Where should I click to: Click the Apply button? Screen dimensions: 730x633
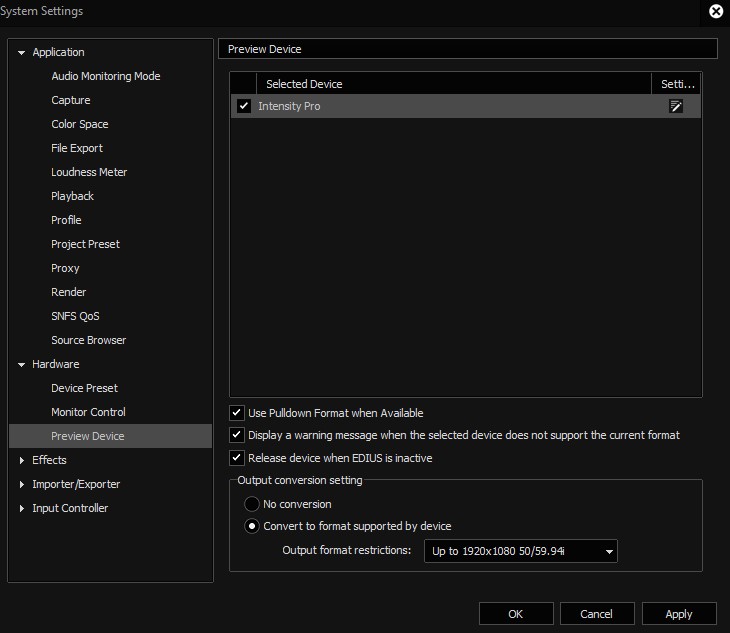coord(679,614)
